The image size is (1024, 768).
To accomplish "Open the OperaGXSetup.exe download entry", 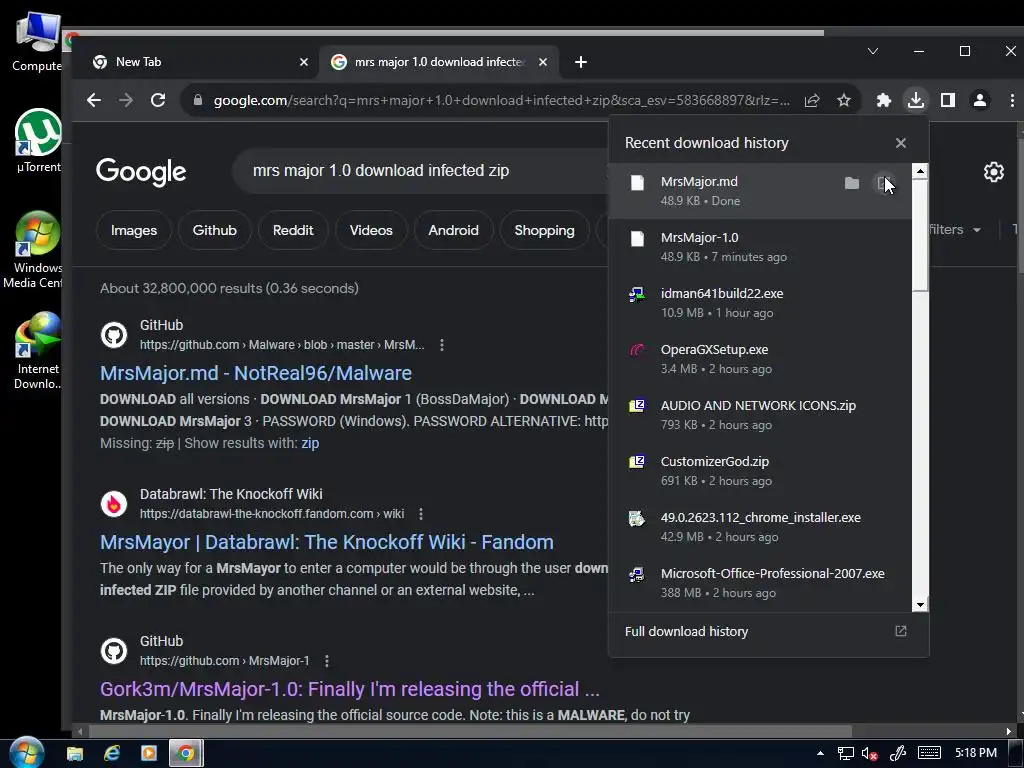I will pyautogui.click(x=760, y=359).
